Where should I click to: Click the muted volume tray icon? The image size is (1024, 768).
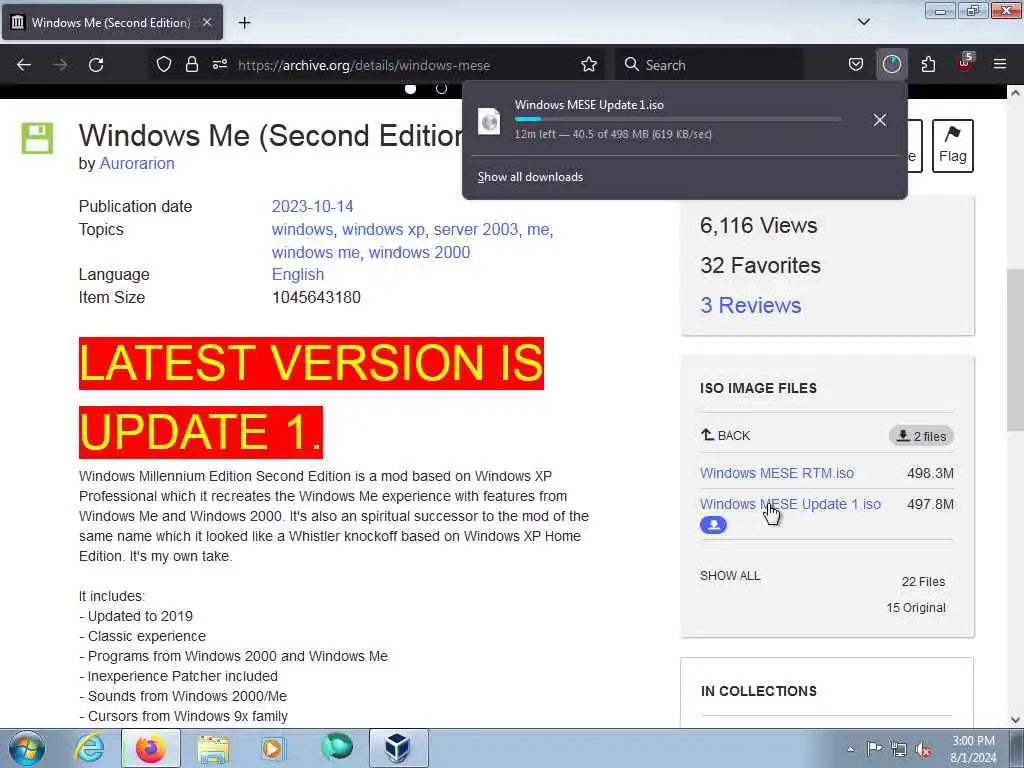[923, 749]
